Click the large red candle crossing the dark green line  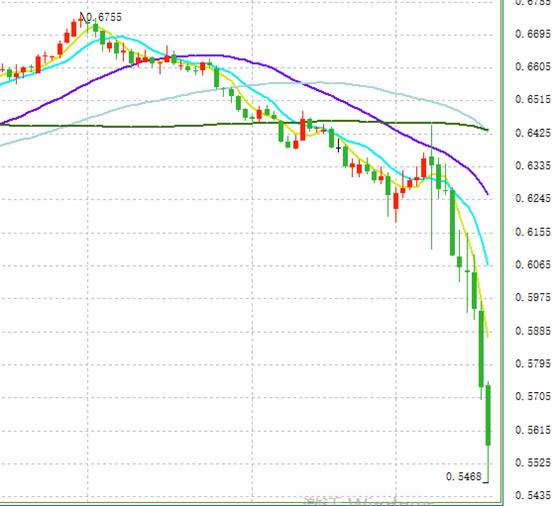pyautogui.click(x=302, y=130)
